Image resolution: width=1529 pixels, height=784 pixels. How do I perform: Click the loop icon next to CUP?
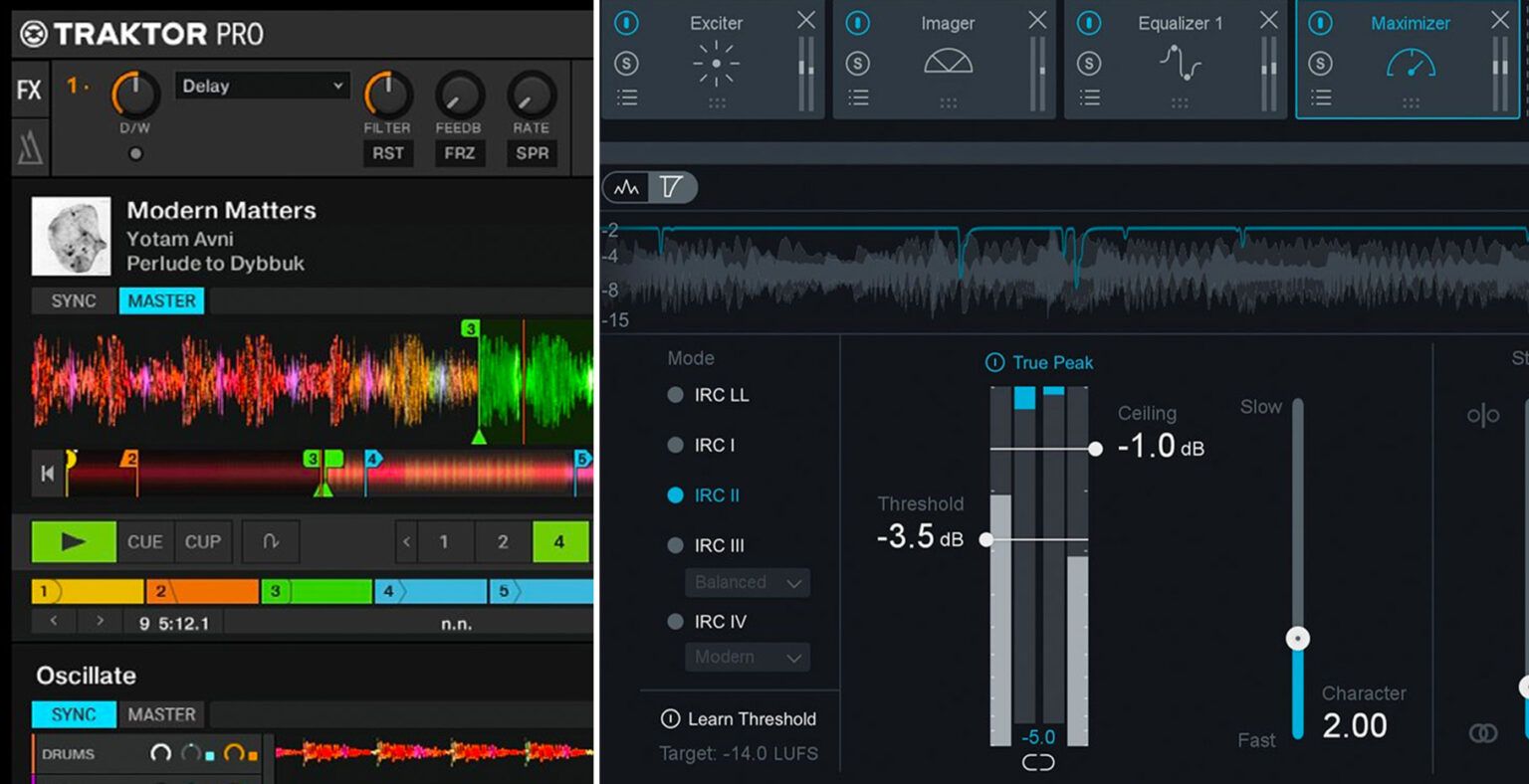coord(270,541)
